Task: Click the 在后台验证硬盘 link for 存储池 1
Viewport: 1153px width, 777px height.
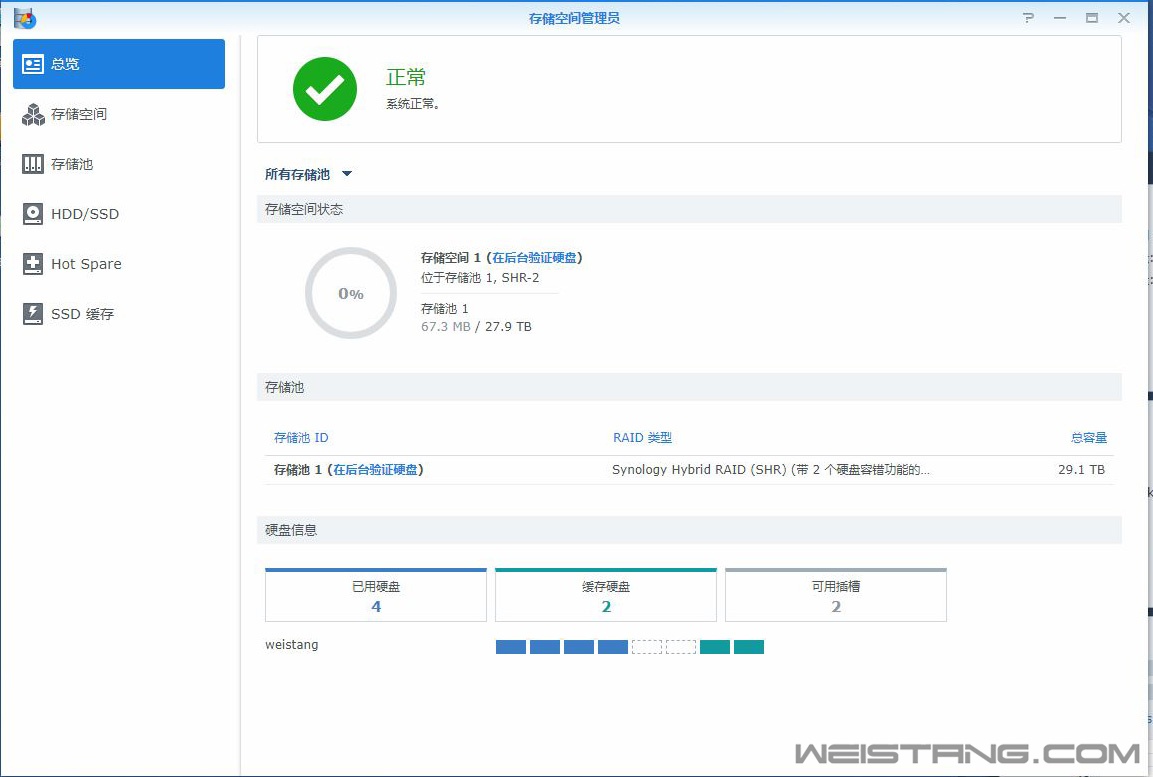Action: coord(378,467)
